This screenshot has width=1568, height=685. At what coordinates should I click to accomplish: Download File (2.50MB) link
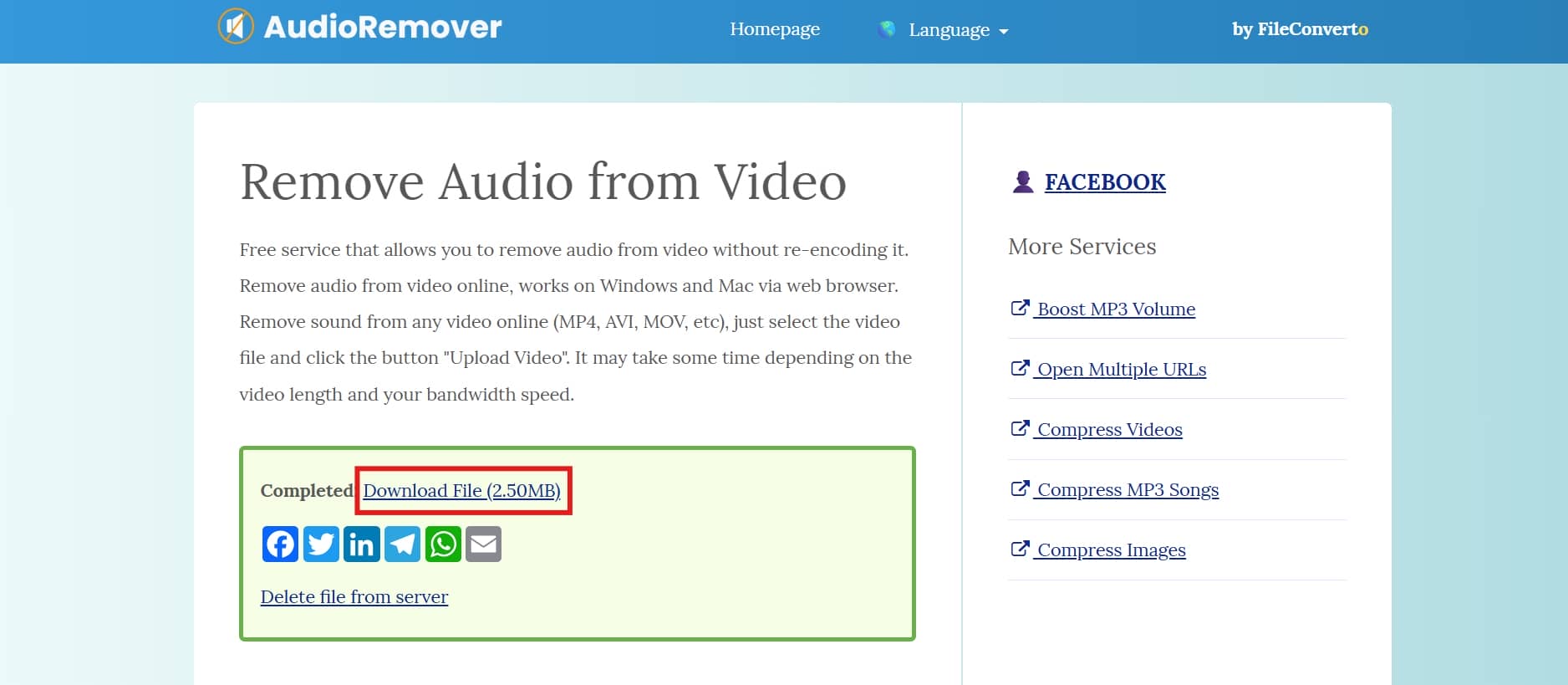(x=461, y=491)
